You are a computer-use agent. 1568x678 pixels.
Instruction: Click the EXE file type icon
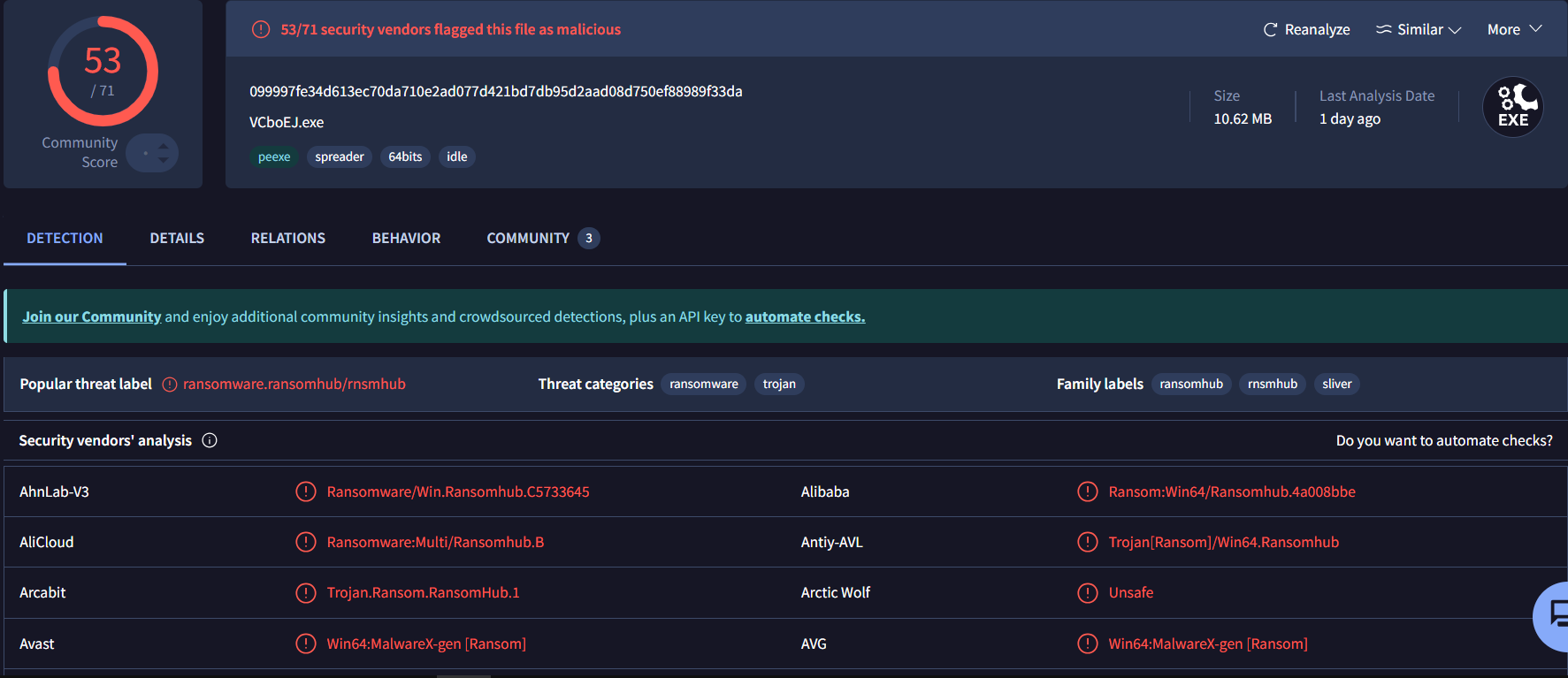(1512, 107)
